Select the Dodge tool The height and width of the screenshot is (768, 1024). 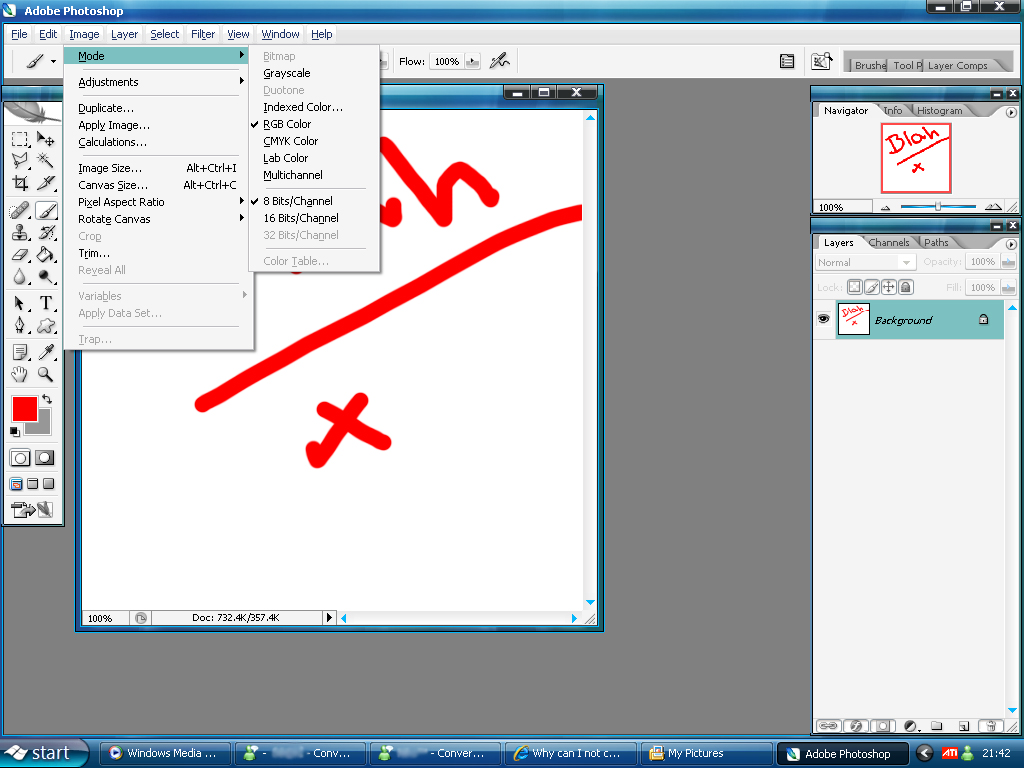click(x=45, y=277)
